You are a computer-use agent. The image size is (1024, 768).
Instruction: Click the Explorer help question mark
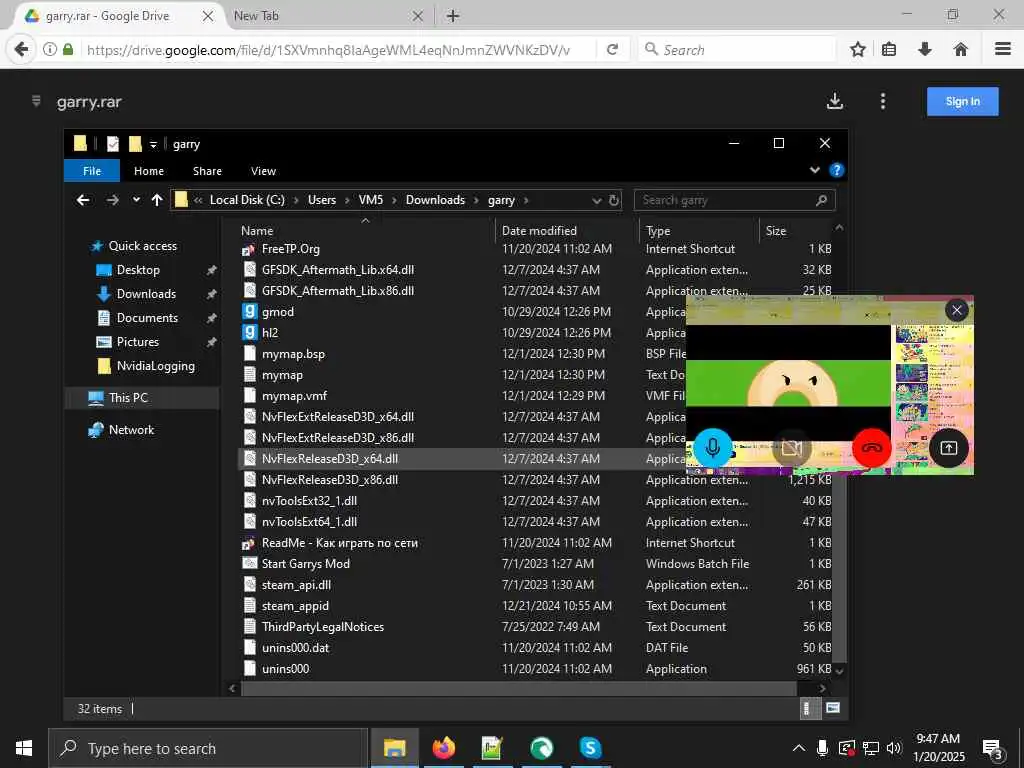tap(837, 170)
